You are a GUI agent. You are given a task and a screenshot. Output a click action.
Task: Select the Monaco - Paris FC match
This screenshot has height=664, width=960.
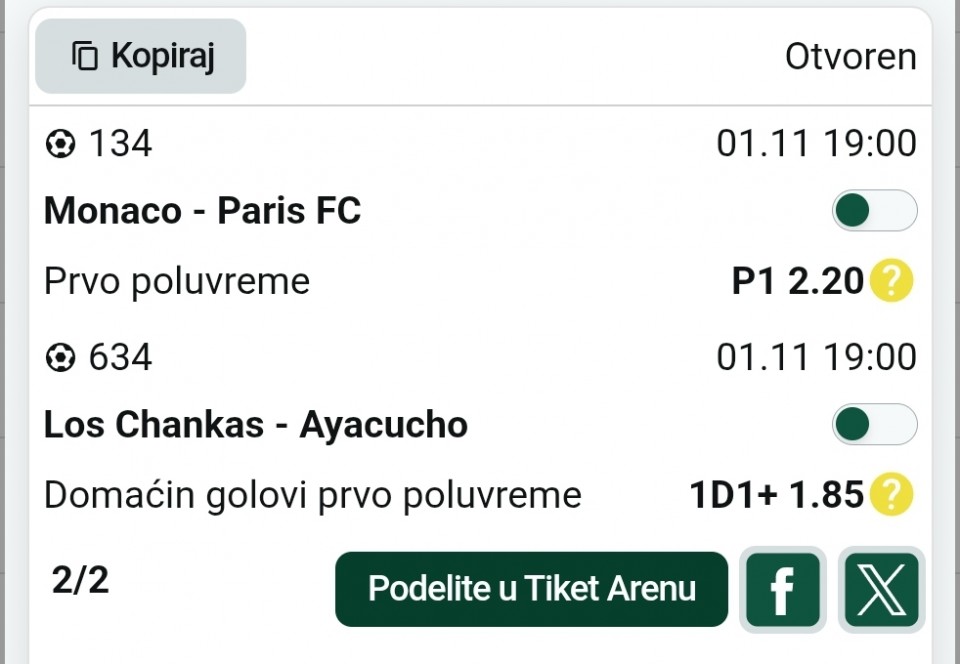[x=202, y=211]
